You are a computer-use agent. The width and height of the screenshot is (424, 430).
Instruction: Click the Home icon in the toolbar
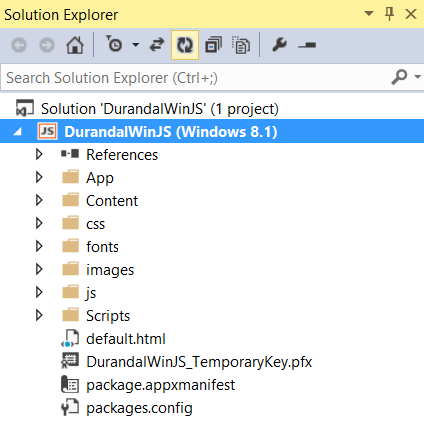(x=75, y=45)
